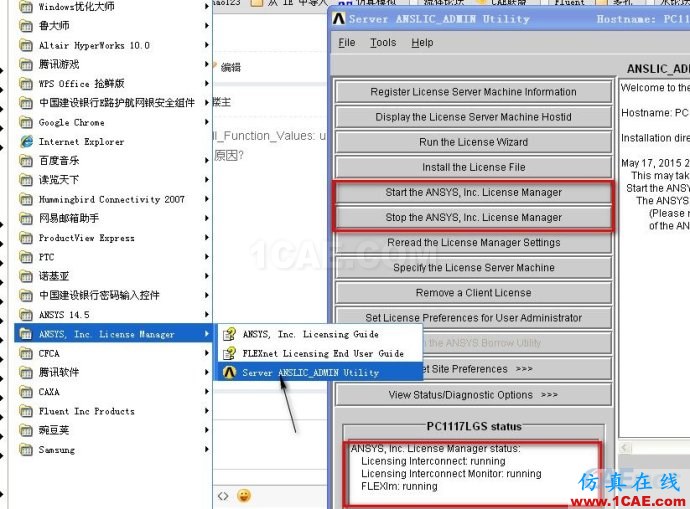
Task: Select the Windows优化大师 menu entry
Action: pyautogui.click(x=114, y=7)
